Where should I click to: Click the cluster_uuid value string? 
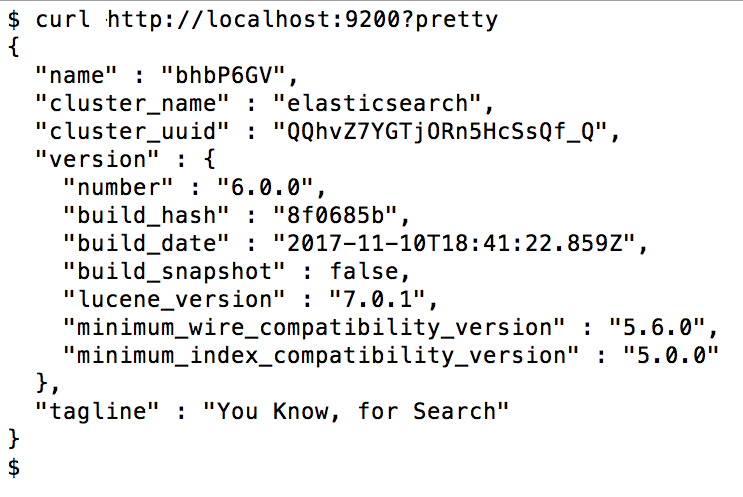[441, 131]
